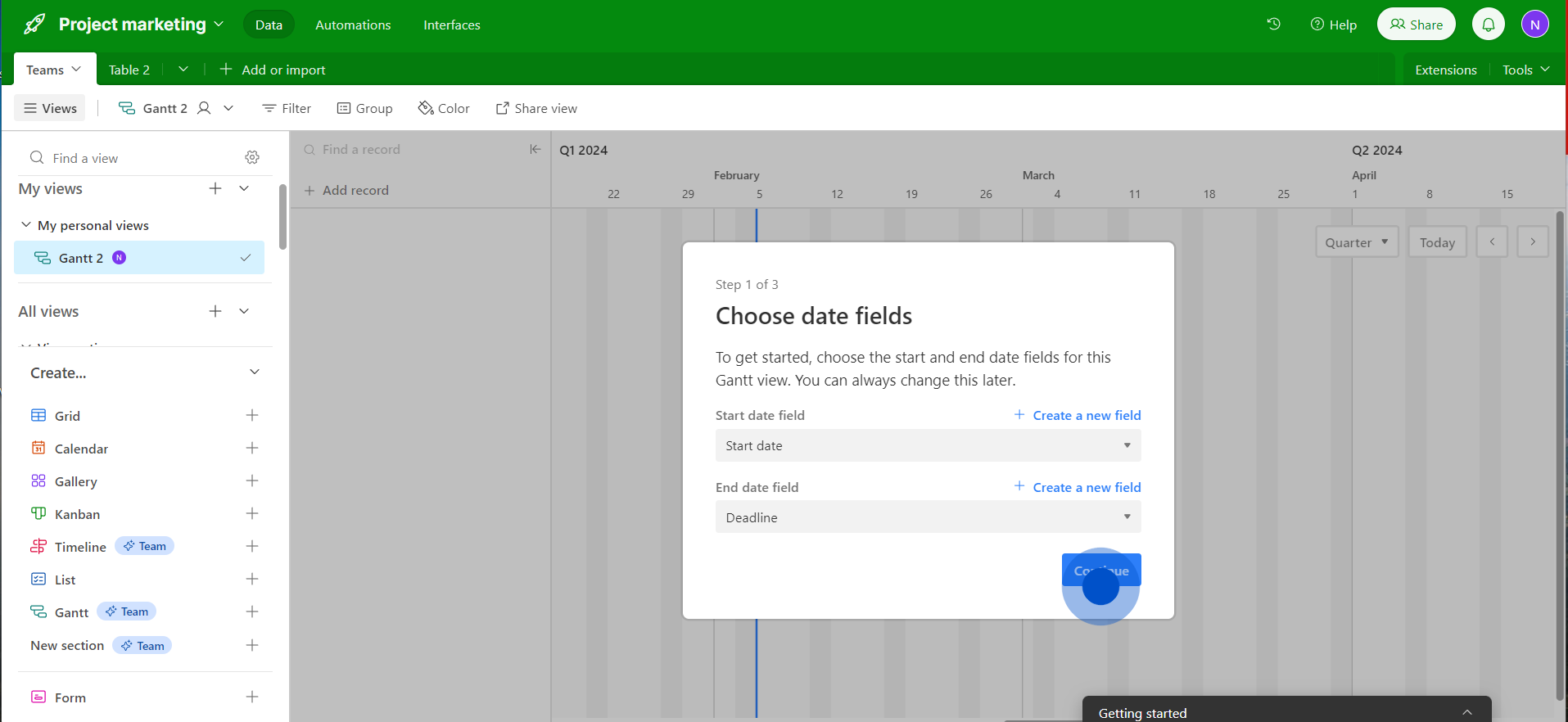Go to previous period arrow
The height and width of the screenshot is (722, 1568).
click(x=1492, y=241)
